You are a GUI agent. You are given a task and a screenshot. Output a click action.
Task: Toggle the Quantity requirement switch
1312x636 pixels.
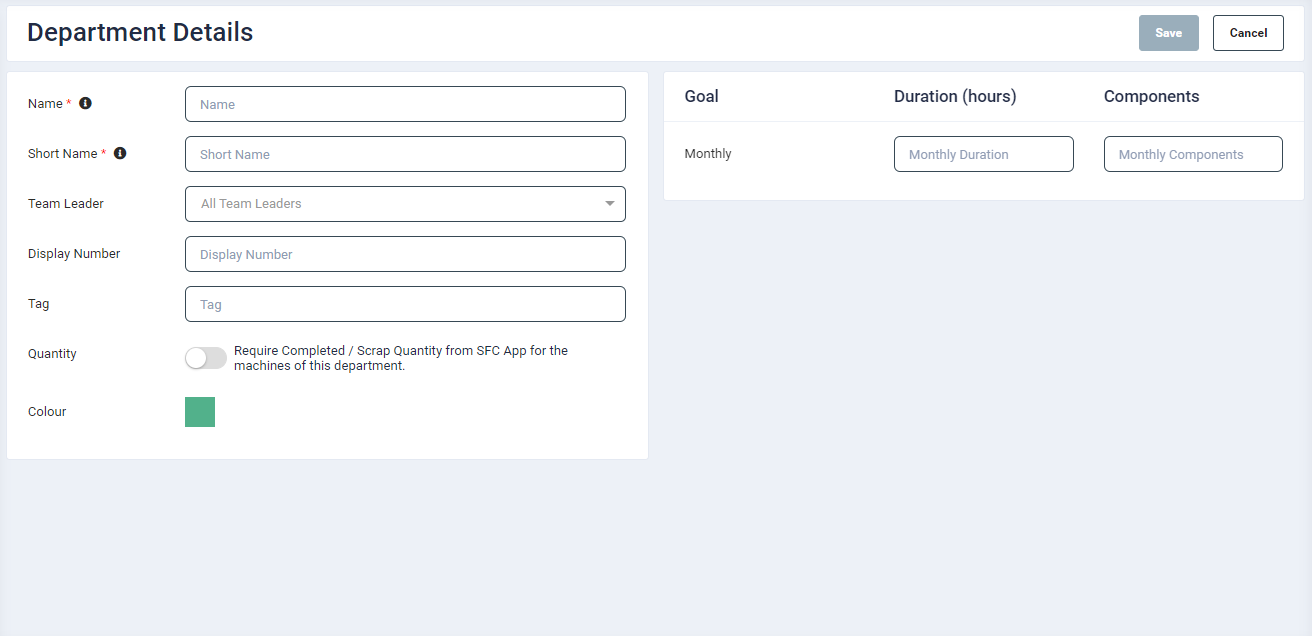coord(206,358)
